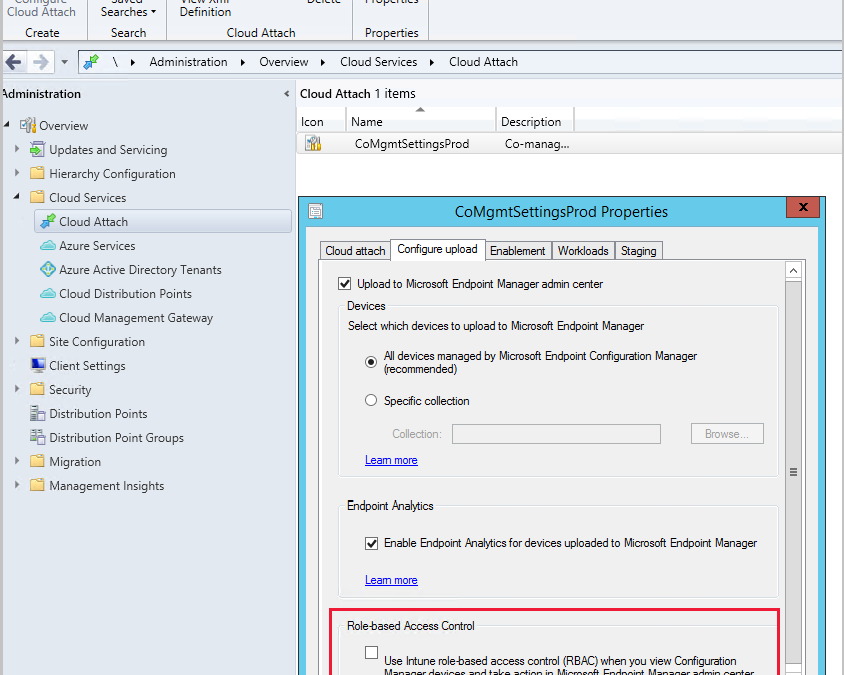Image resolution: width=844 pixels, height=675 pixels.
Task: Open dropdown arrow after Administration breadcrumb
Action: [243, 62]
